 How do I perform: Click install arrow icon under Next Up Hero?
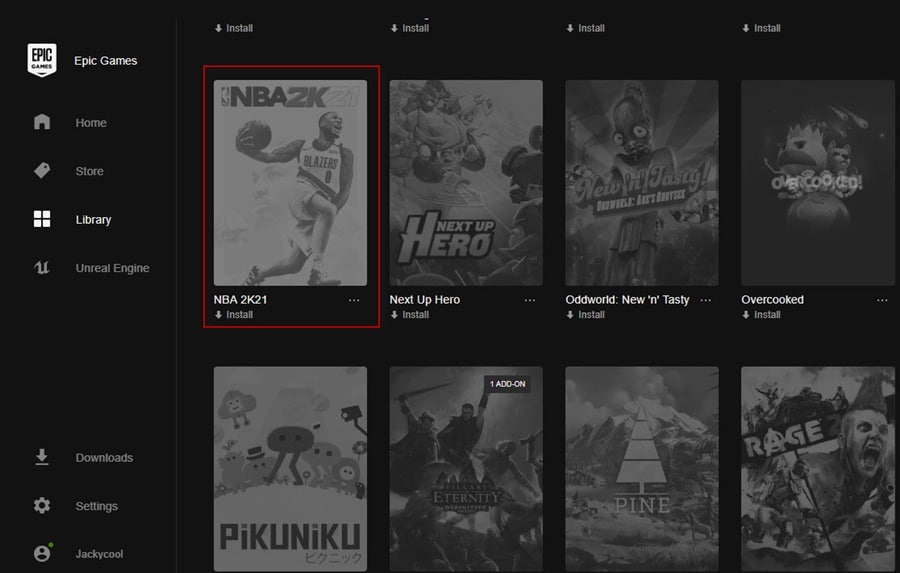tap(394, 315)
